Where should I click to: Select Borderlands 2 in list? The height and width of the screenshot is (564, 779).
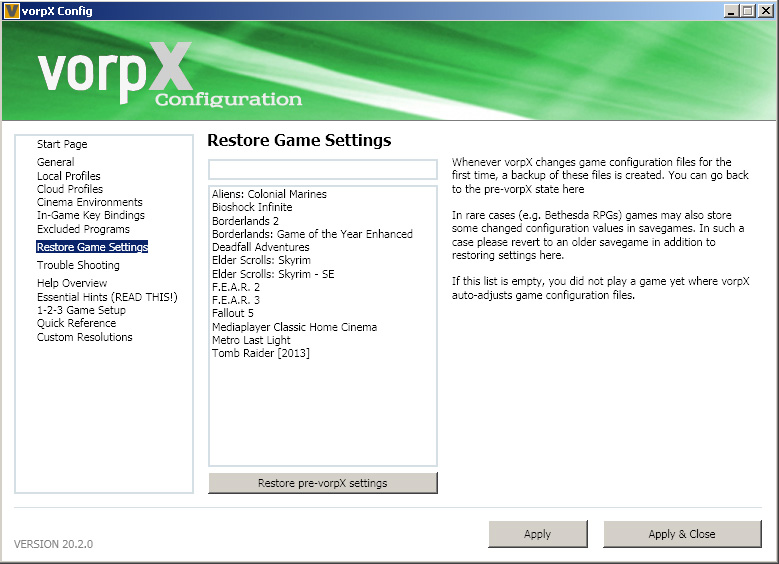(x=245, y=221)
